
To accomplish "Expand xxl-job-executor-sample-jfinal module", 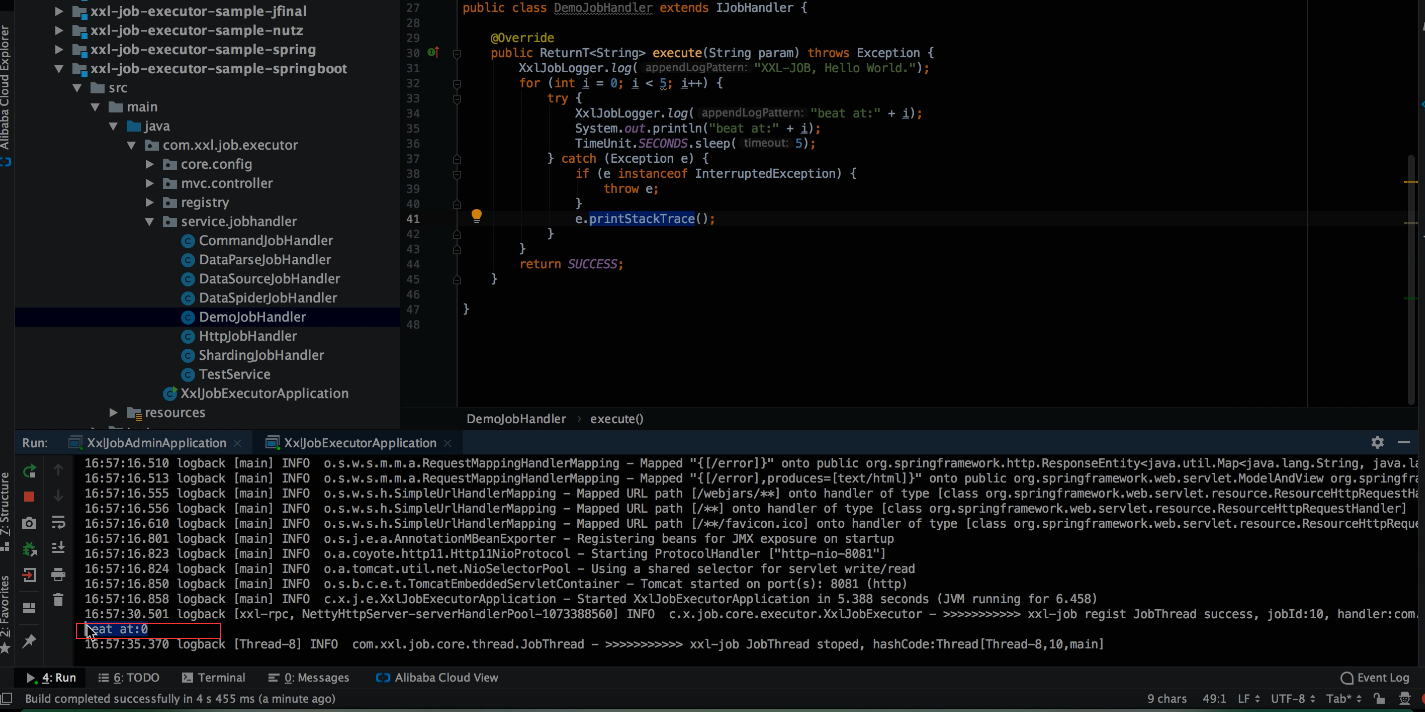I will tap(59, 12).
